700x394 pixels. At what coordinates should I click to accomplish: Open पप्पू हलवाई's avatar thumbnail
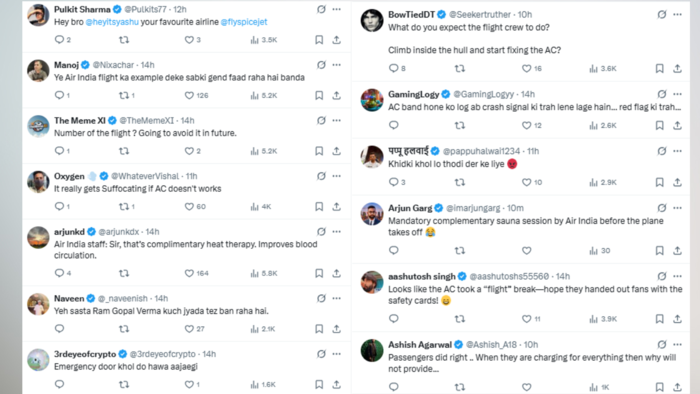coord(372,157)
